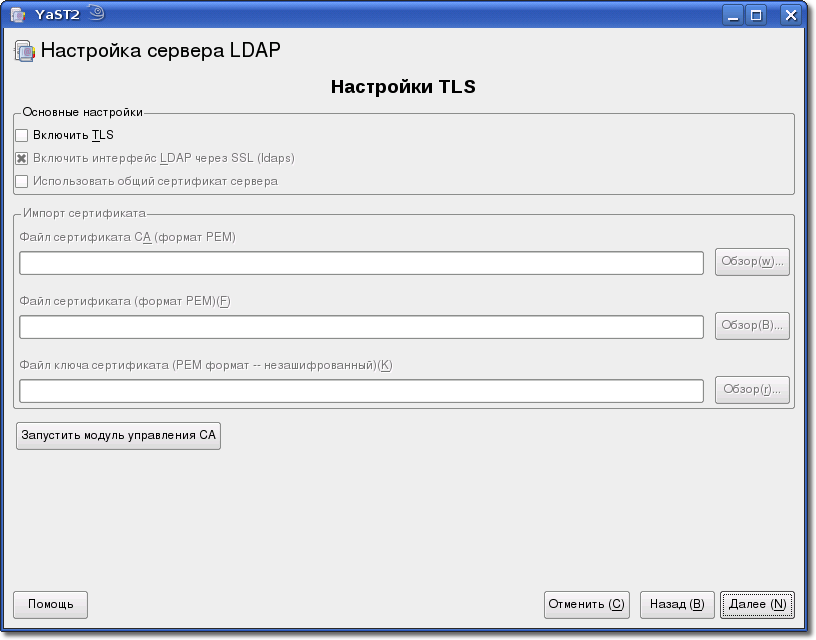Open 'Обзор(B)...' for certificate file
Screen dimensions: 816x640
752,326
